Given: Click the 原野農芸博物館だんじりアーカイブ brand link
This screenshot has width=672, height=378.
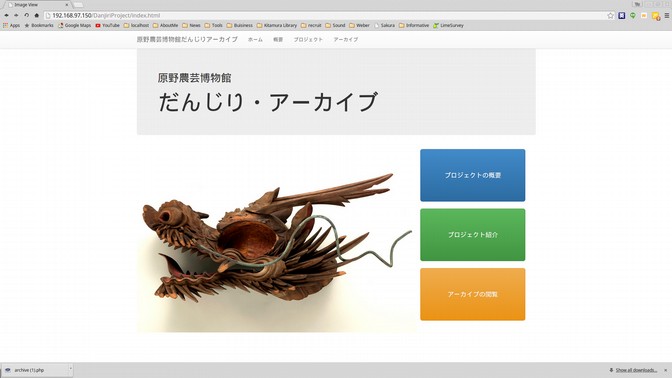Looking at the screenshot, I should point(187,39).
